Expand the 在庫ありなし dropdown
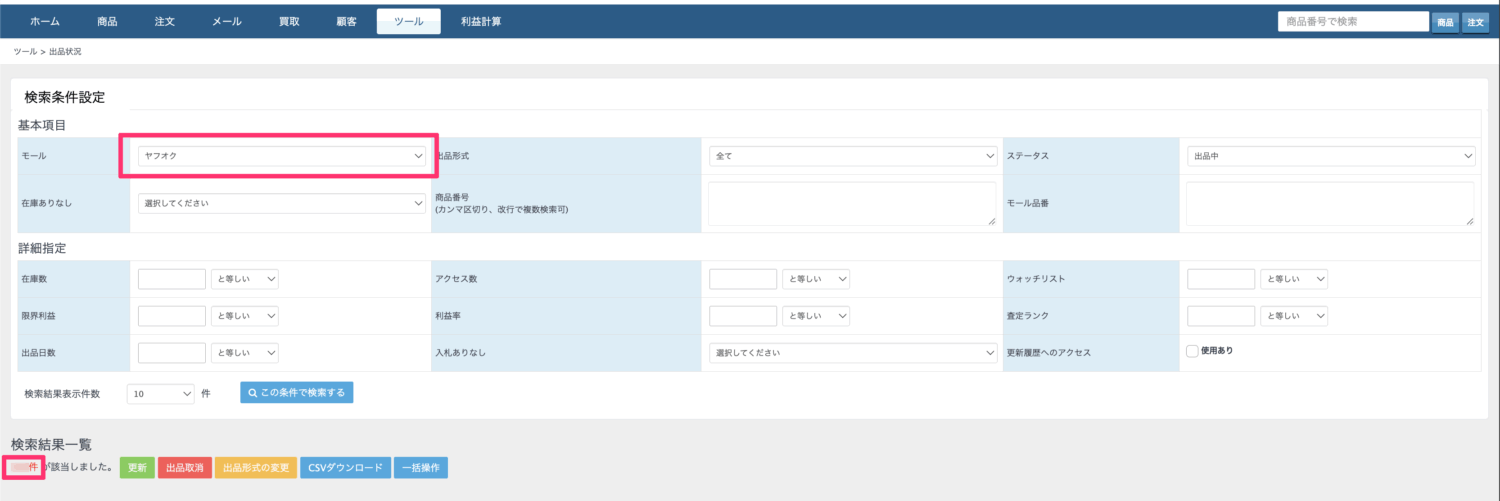The image size is (1500, 501). pyautogui.click(x=283, y=203)
